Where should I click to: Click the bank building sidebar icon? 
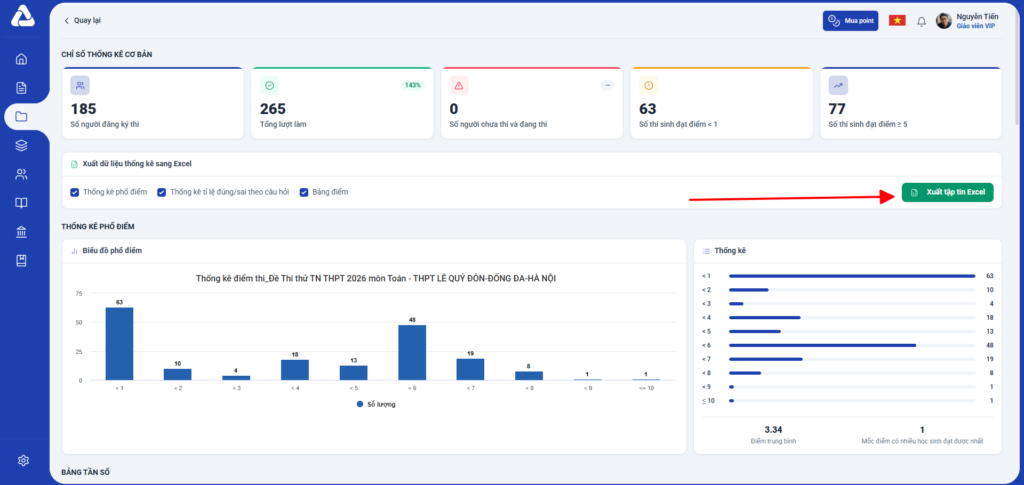[x=22, y=232]
